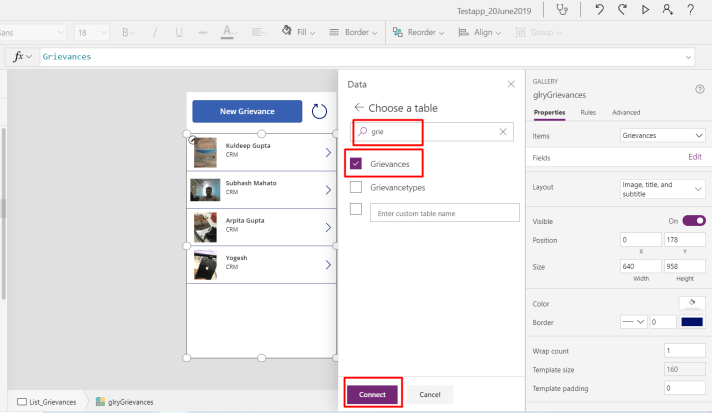This screenshot has width=712, height=413.
Task: Click the Cancel button
Action: (x=429, y=394)
